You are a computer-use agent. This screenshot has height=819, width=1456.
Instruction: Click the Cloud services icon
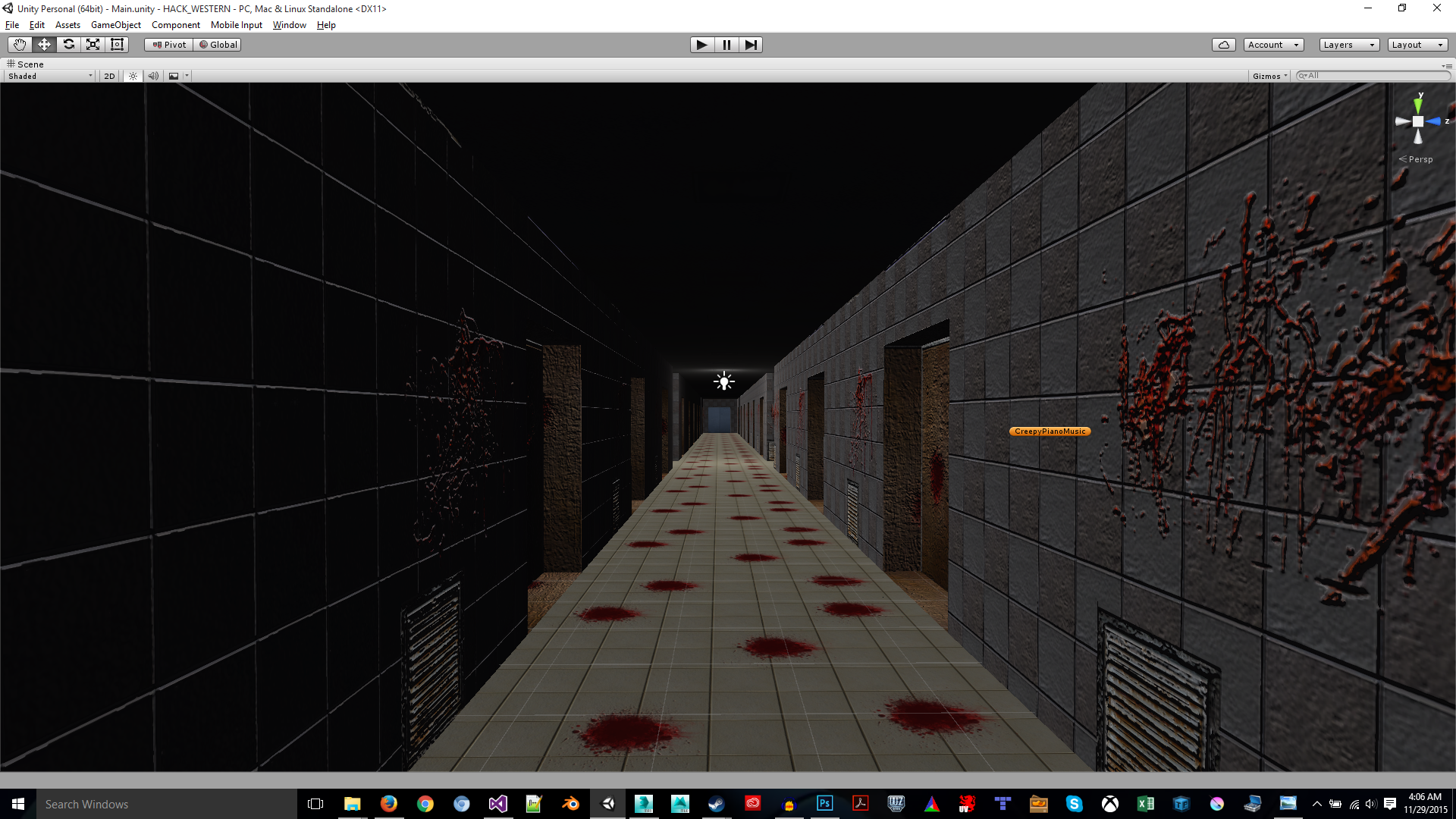pyautogui.click(x=1223, y=45)
